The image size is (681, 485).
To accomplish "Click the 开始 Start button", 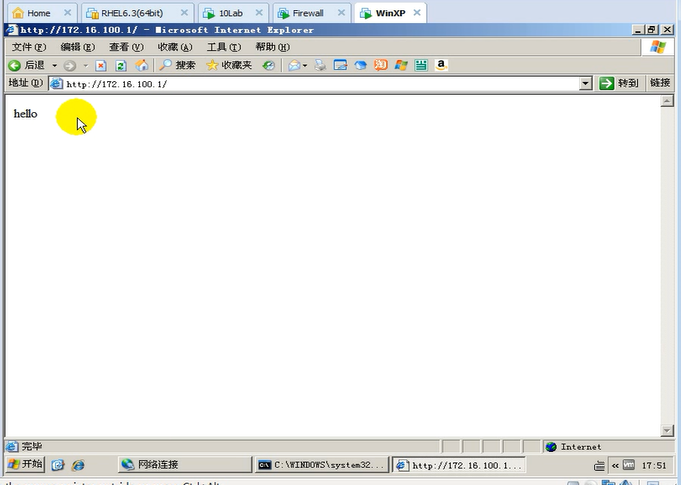I will pos(26,465).
